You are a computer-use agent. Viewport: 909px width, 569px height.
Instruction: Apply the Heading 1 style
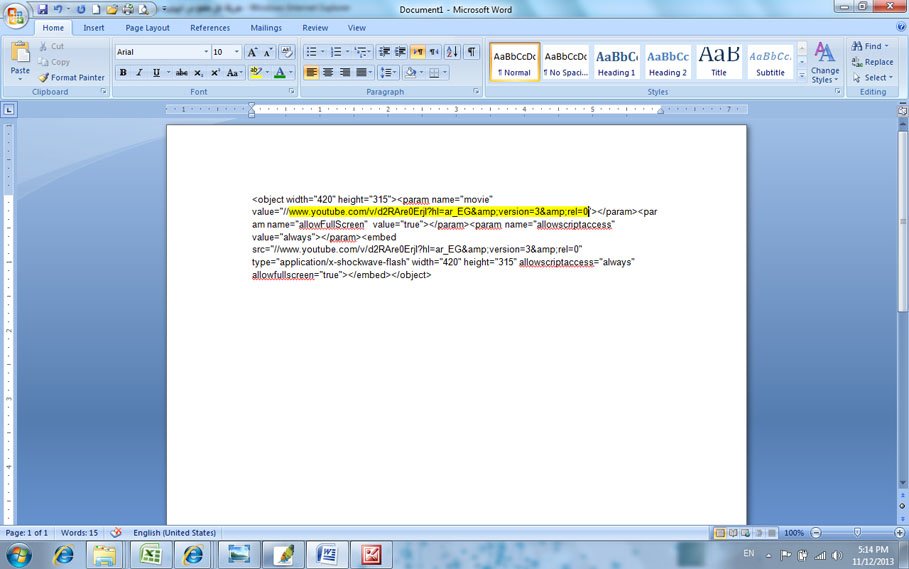click(616, 61)
